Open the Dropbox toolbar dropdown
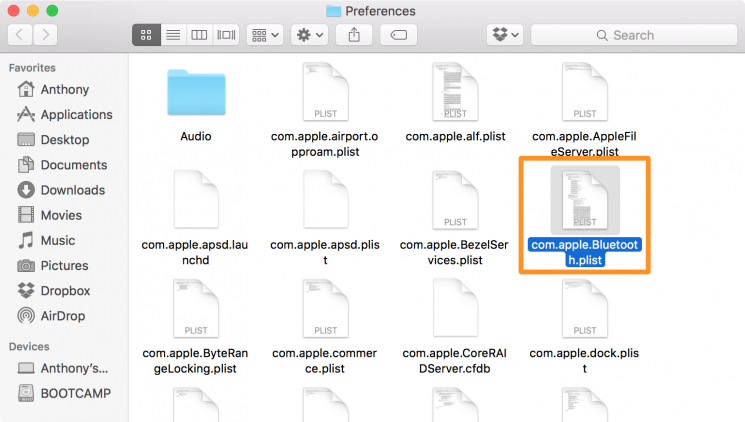This screenshot has width=745, height=422. [505, 35]
